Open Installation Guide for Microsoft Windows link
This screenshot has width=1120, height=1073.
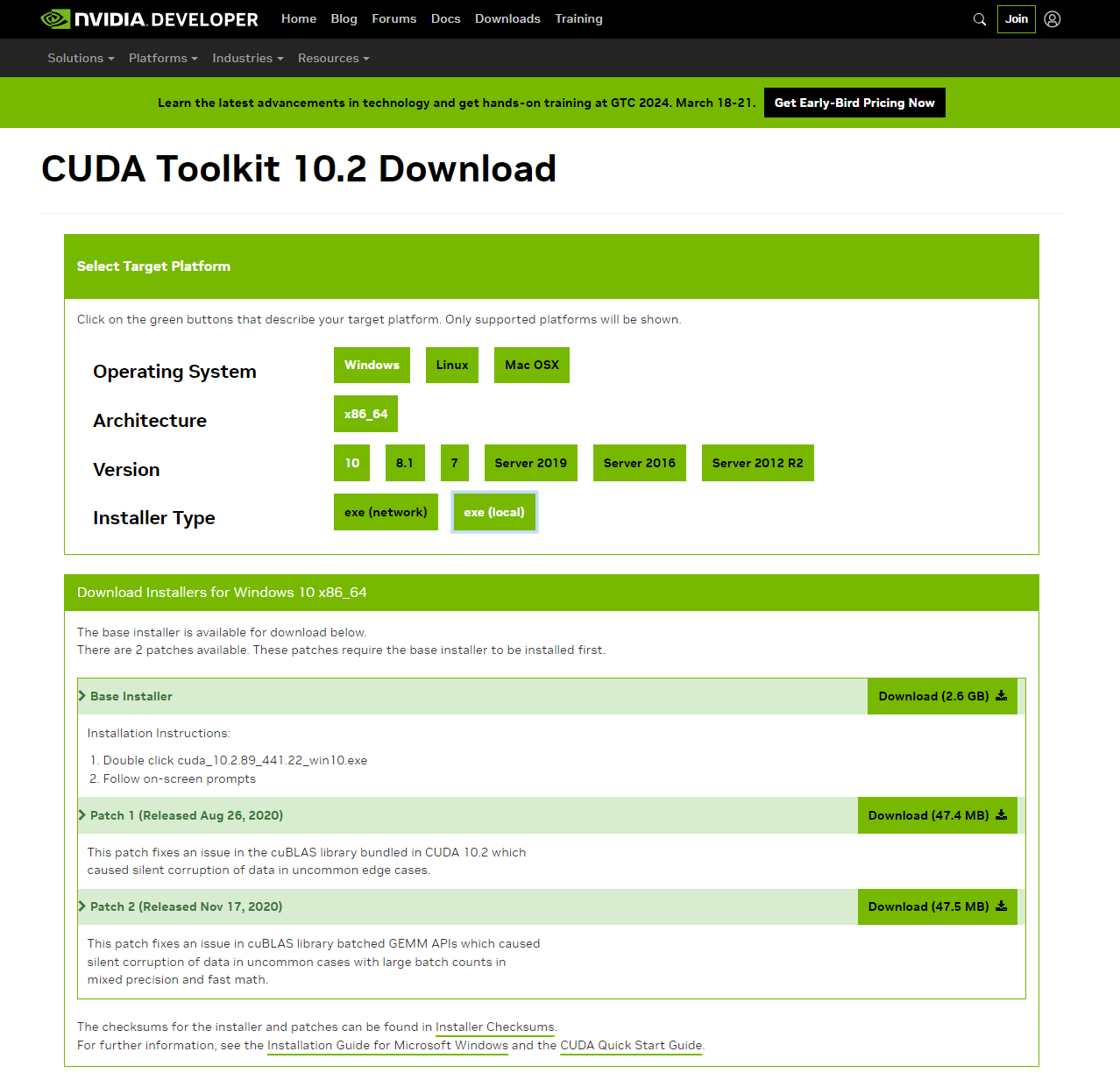point(387,1045)
